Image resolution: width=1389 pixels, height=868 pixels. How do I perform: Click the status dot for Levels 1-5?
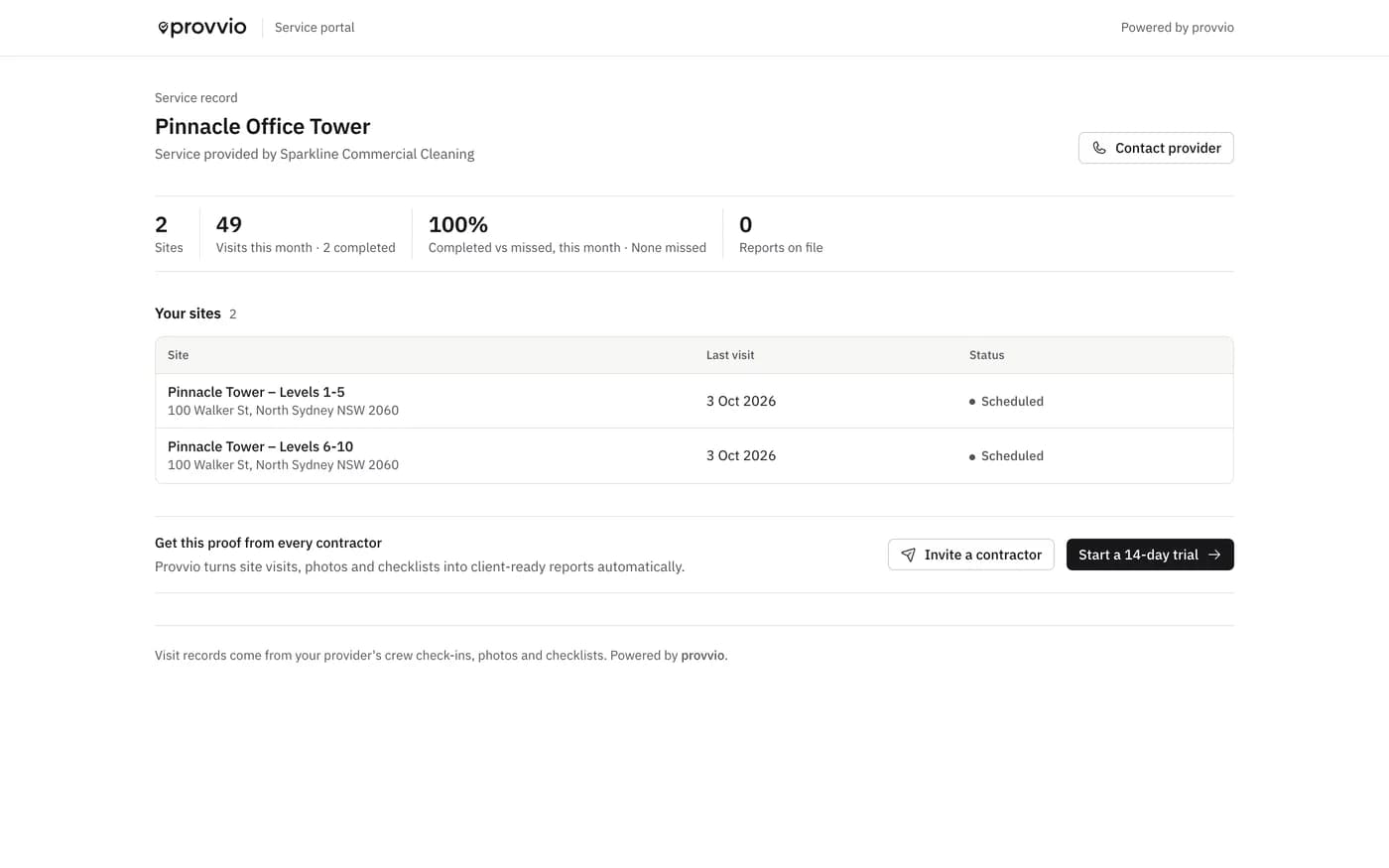pos(972,402)
